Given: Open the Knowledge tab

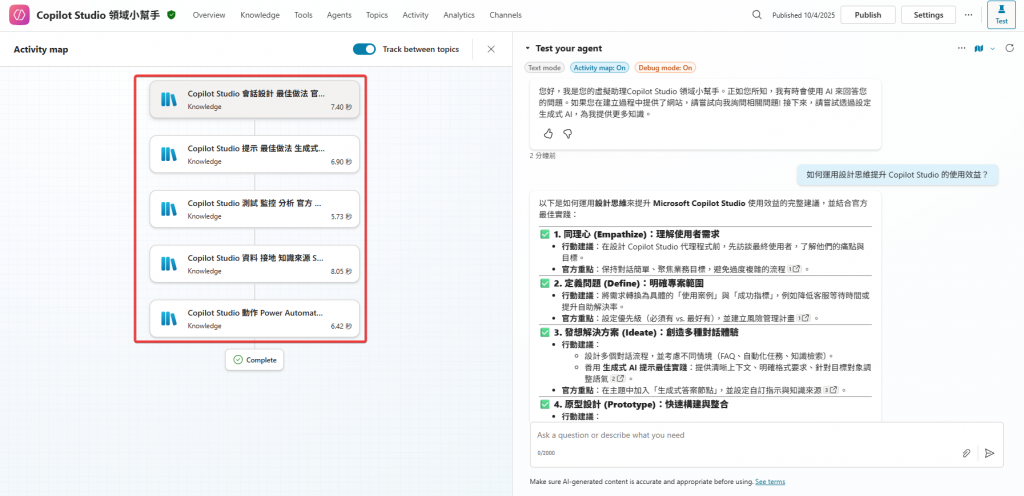Looking at the screenshot, I should (x=260, y=15).
